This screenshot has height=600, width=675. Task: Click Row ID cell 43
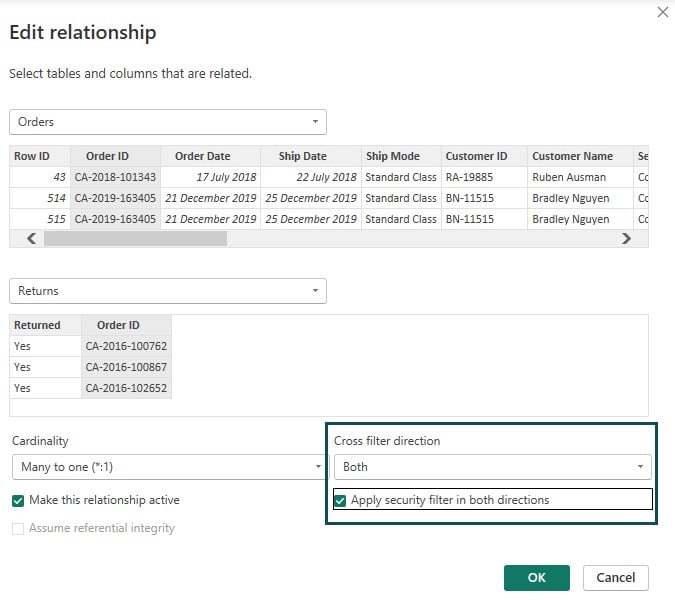(40, 177)
